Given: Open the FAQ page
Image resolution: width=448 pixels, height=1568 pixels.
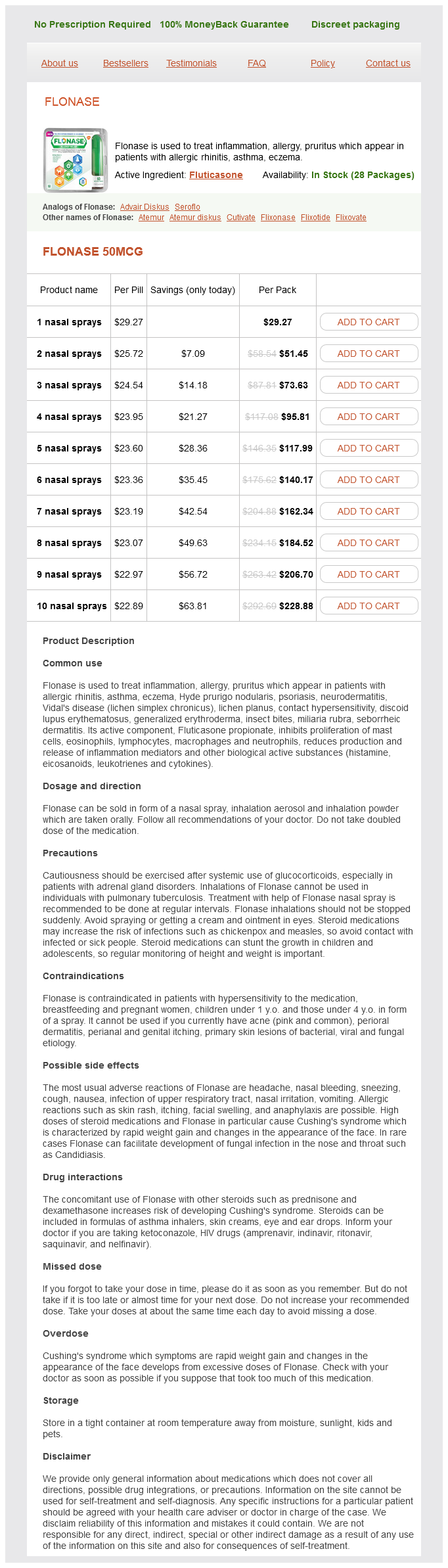Looking at the screenshot, I should click(x=257, y=63).
